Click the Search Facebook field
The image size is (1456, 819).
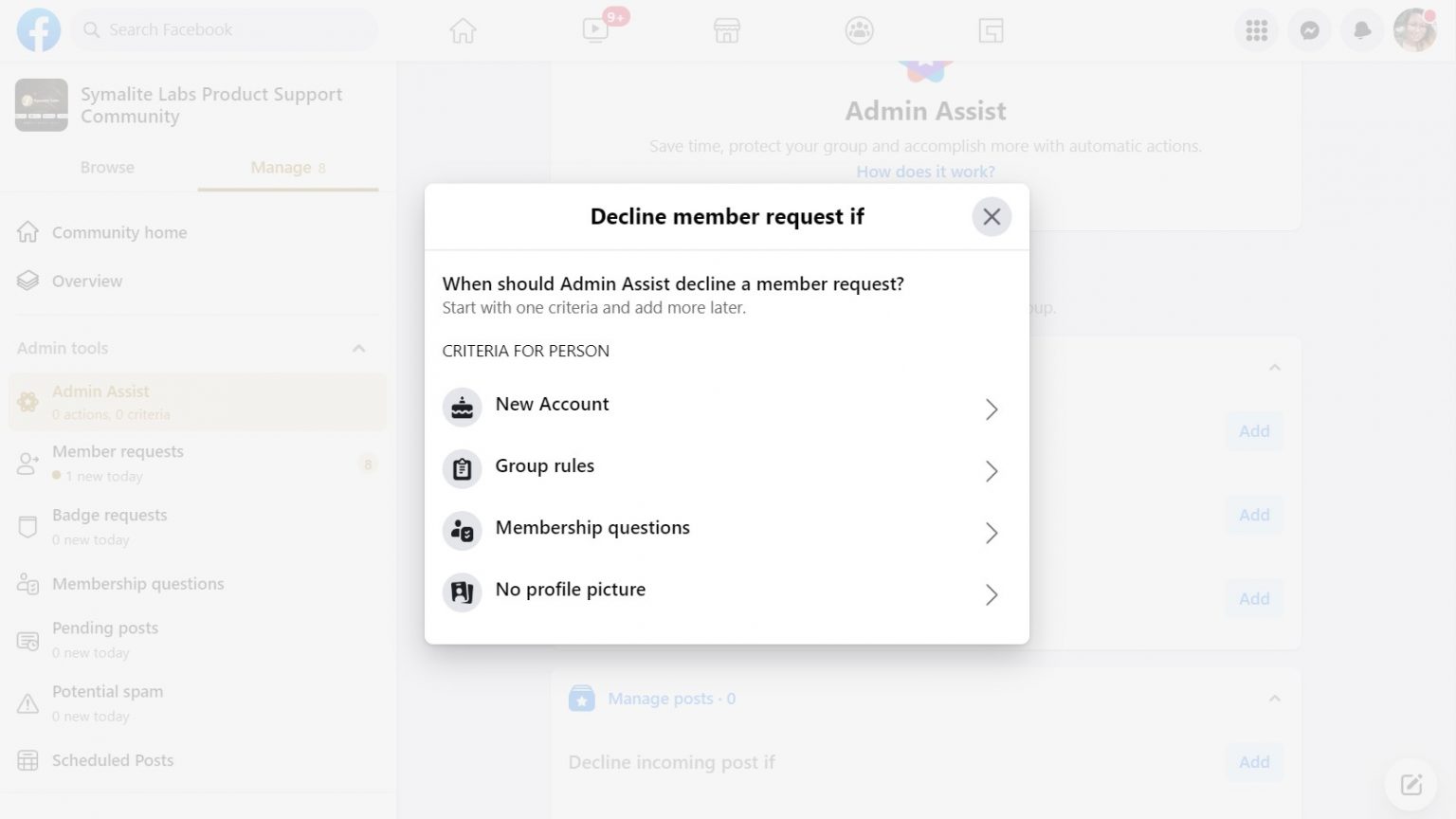click(x=224, y=29)
